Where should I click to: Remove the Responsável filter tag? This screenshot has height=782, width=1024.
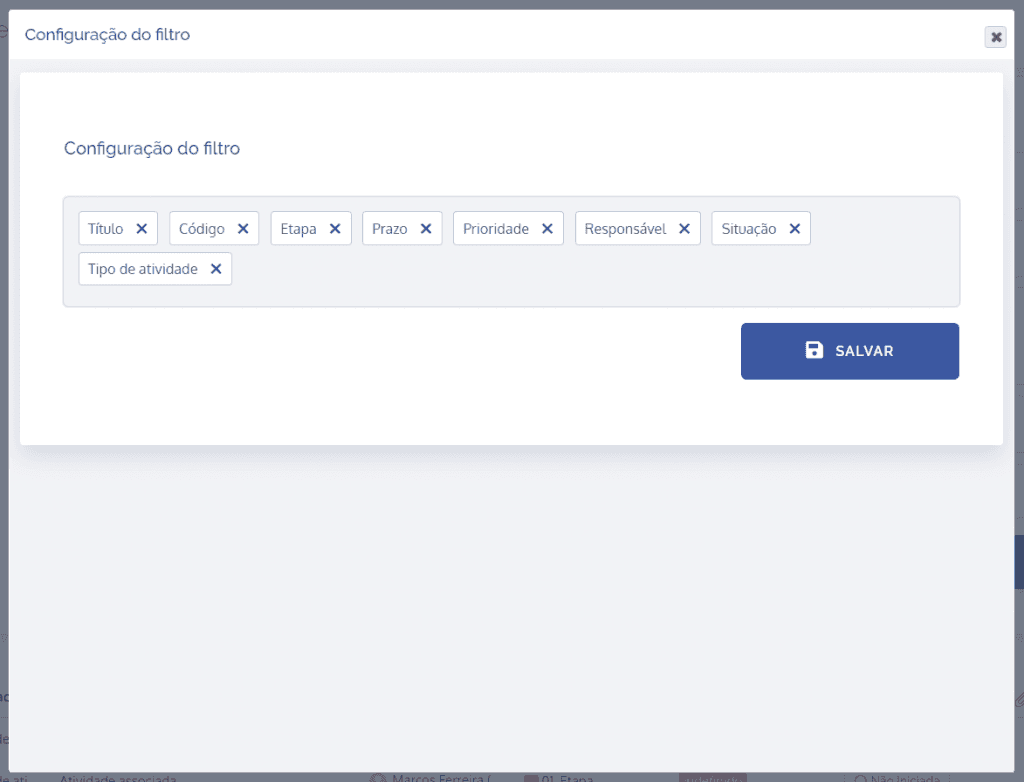coord(684,229)
